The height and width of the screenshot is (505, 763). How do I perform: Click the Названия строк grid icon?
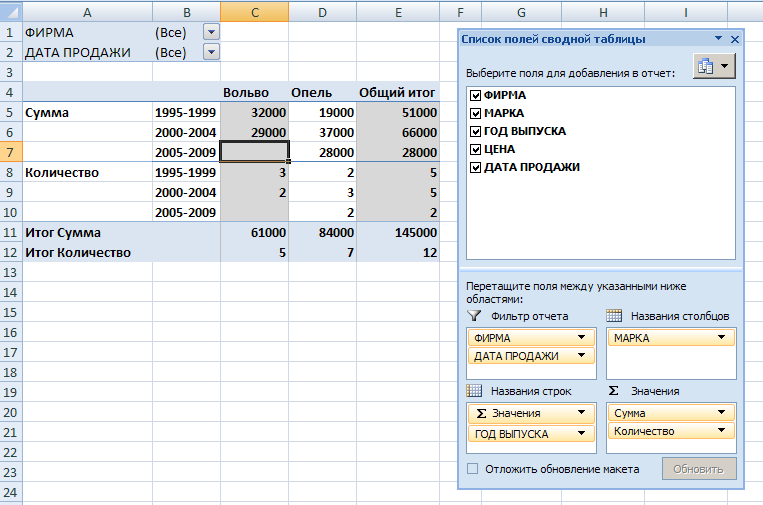474,391
